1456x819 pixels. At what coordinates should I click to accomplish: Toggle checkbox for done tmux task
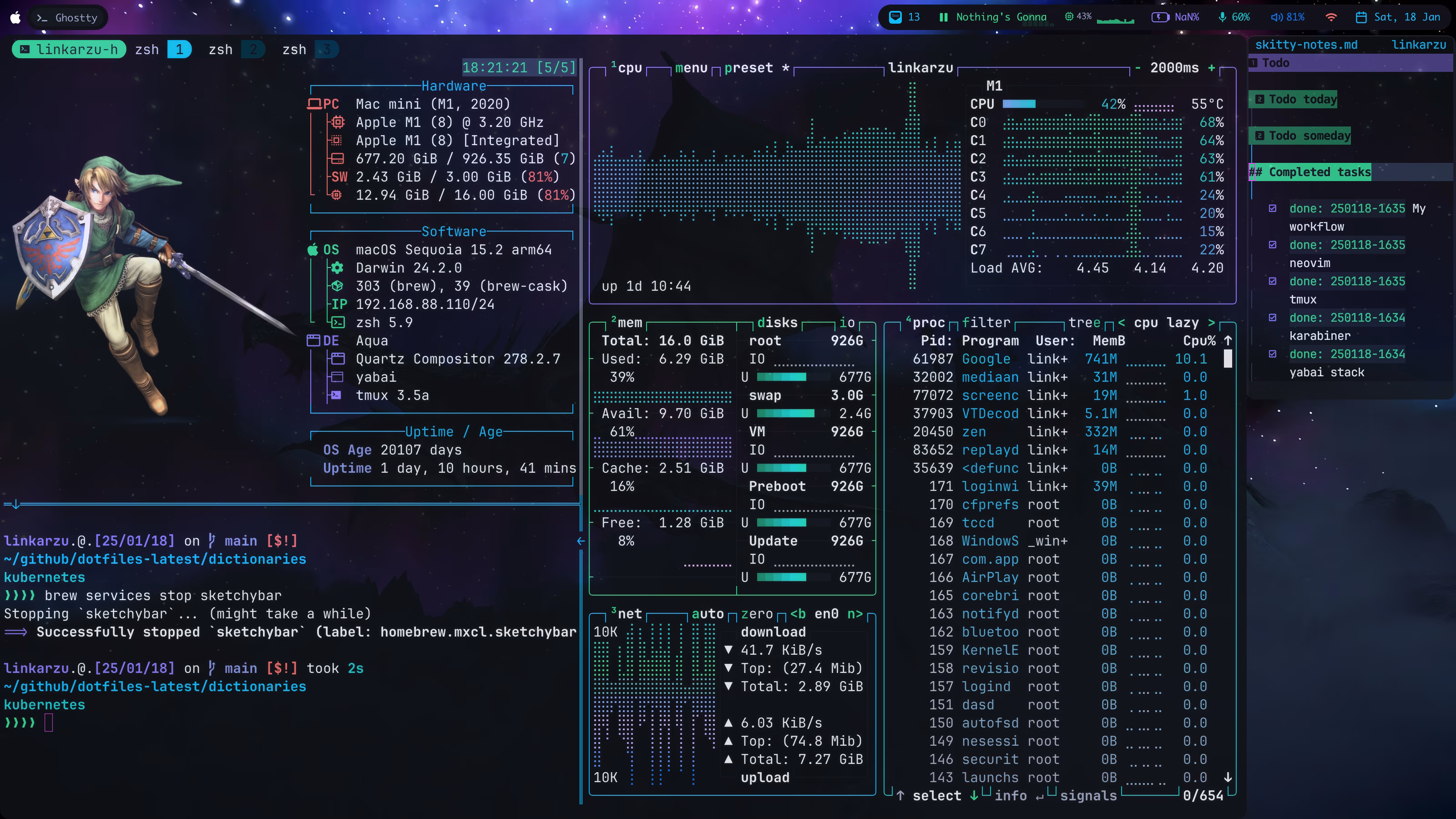[x=1272, y=281]
